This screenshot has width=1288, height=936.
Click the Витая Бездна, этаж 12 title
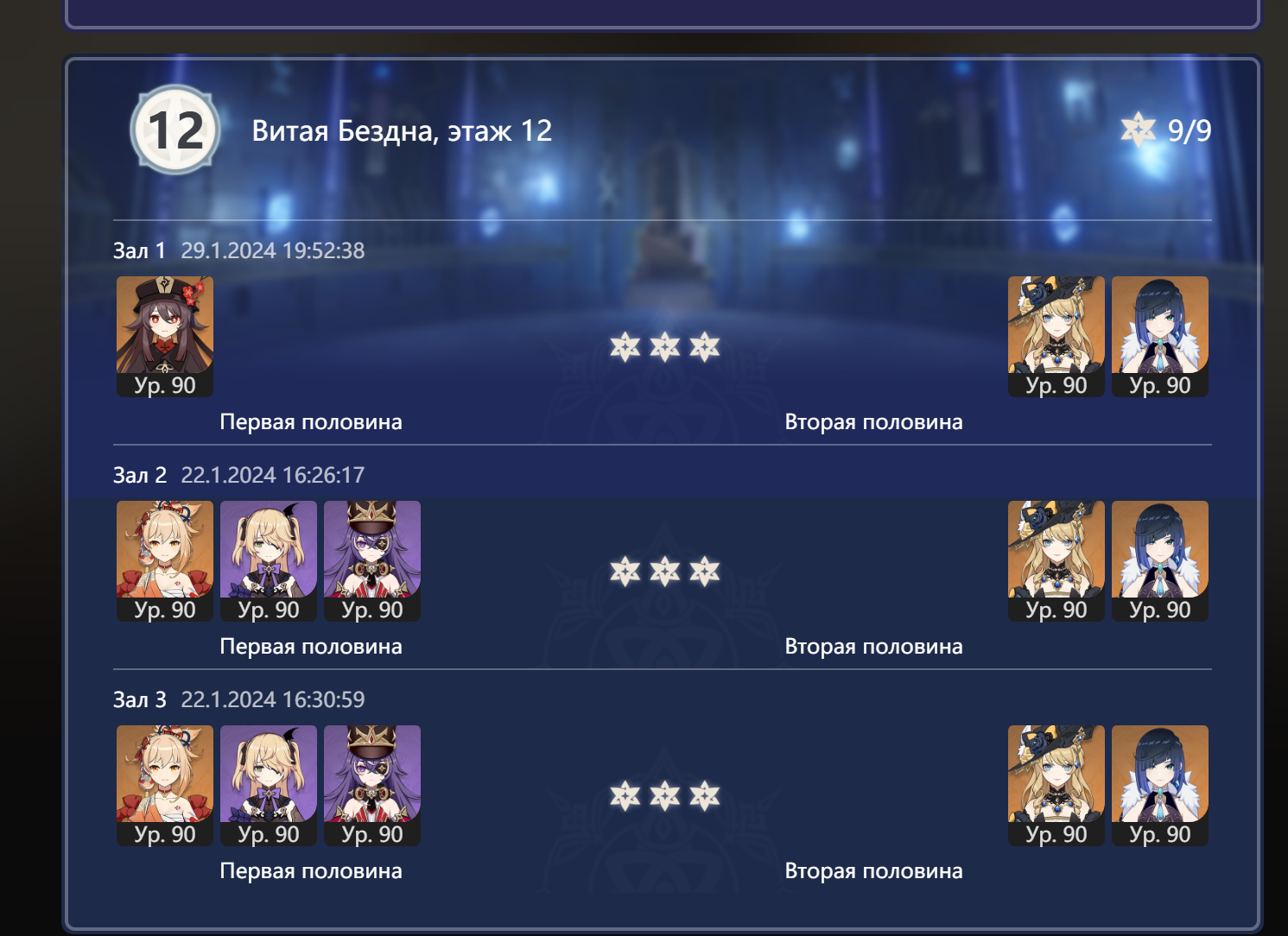[402, 130]
